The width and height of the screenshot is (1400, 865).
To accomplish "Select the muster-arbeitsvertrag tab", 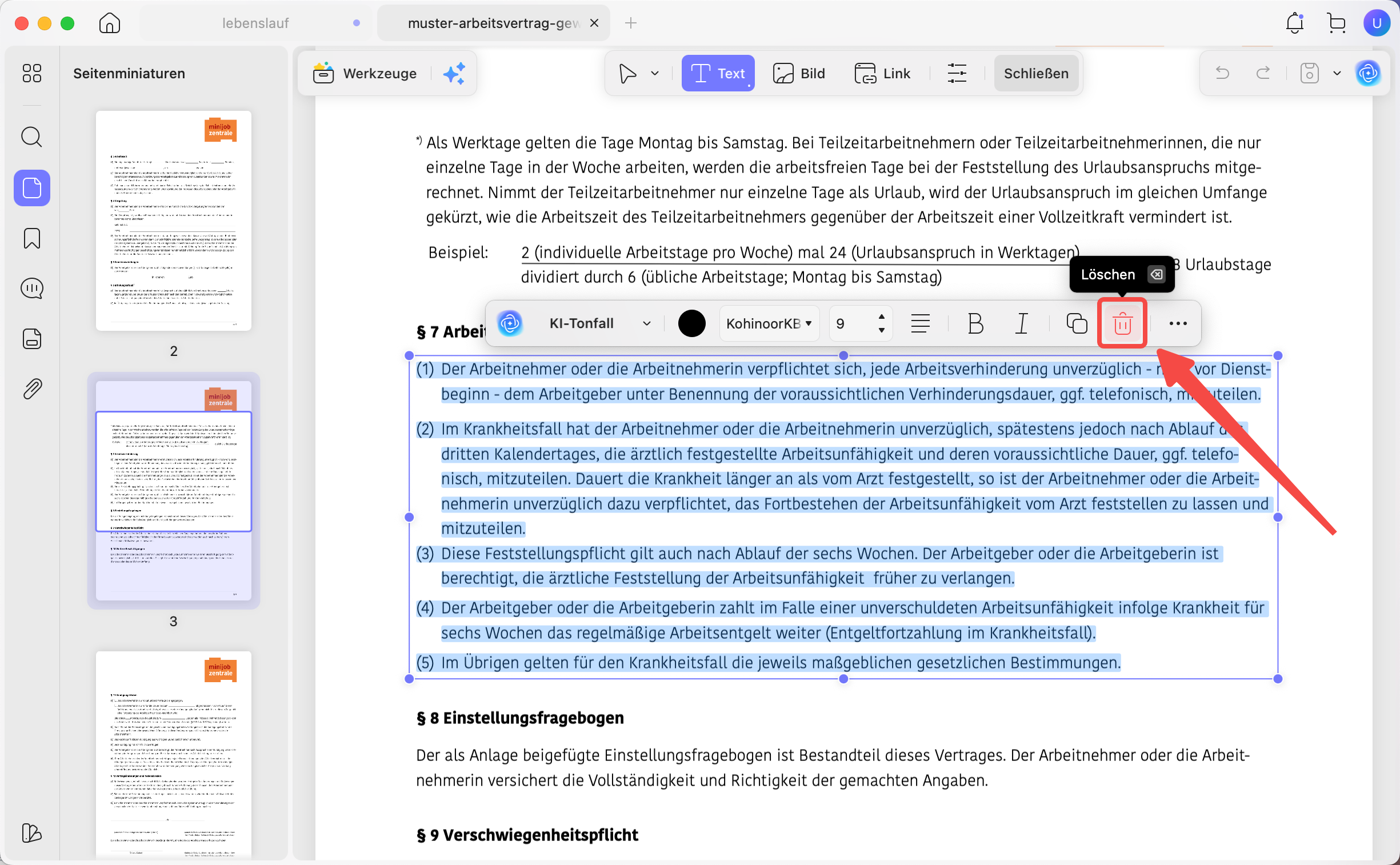I will coord(493,23).
